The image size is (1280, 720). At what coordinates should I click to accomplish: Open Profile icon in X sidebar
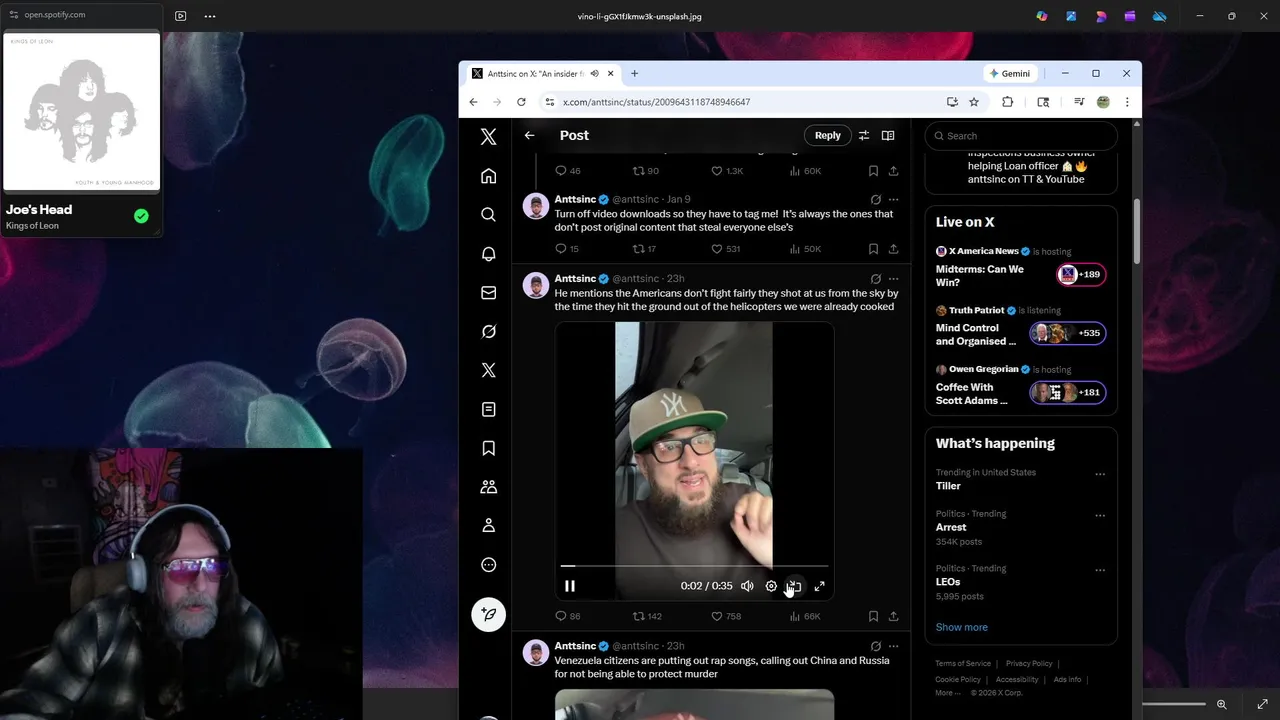(488, 525)
